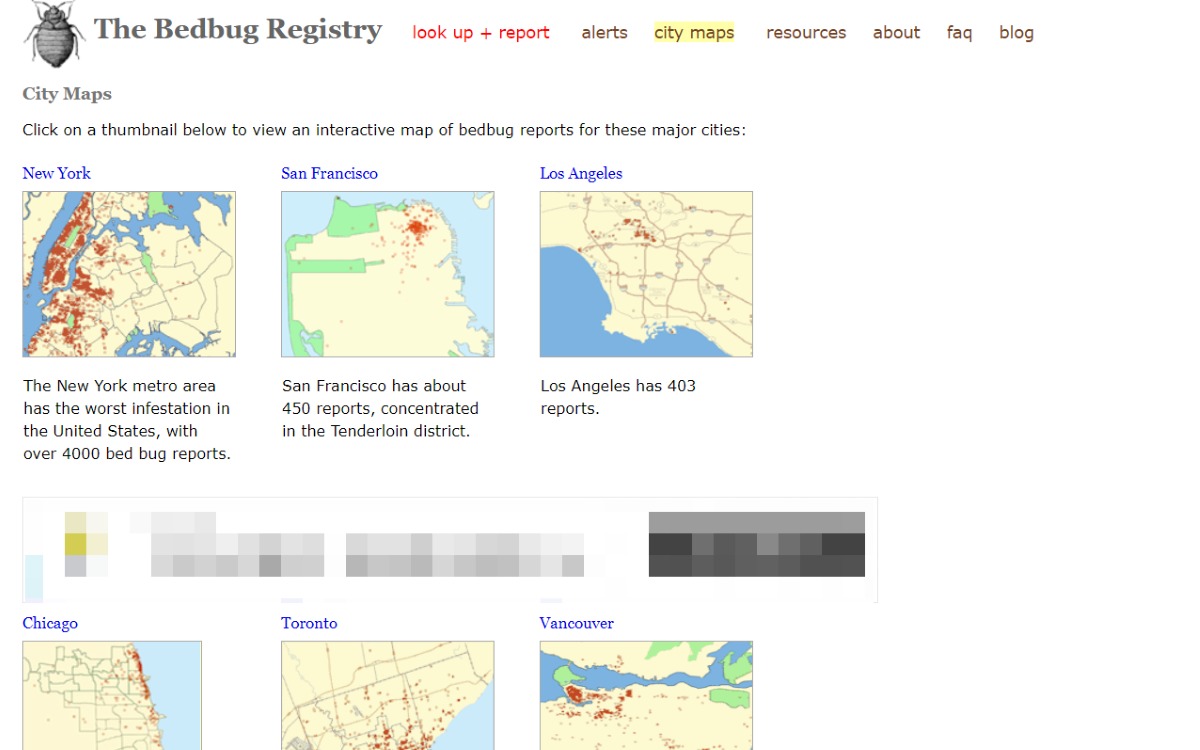View the Vancouver map thumbnail
The height and width of the screenshot is (750, 1200).
tap(646, 695)
